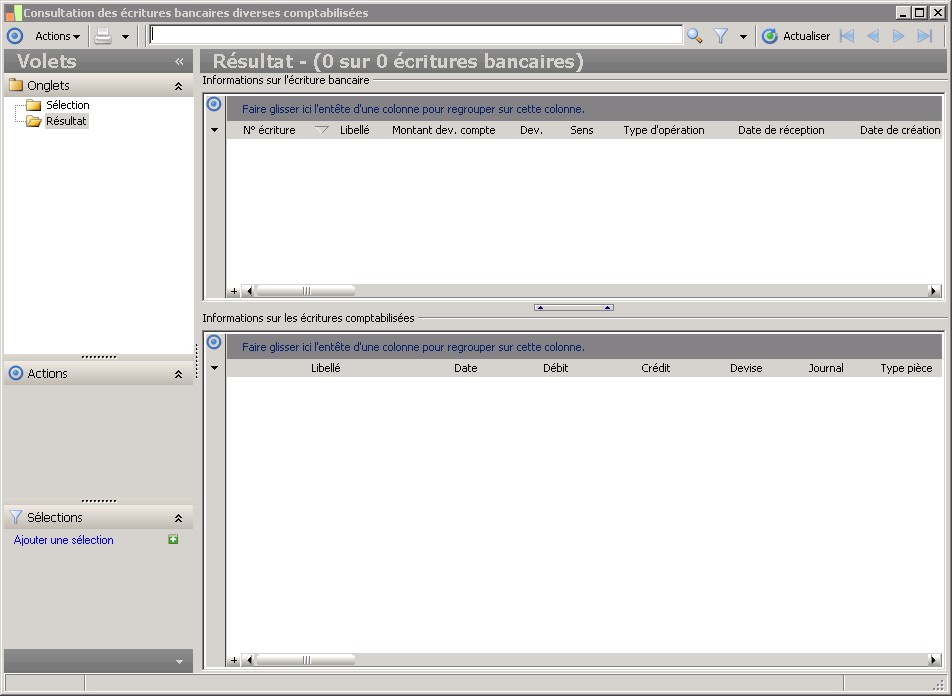Viewport: 952px width, 696px height.
Task: Select the Résultat tab in the tree
Action: pyautogui.click(x=66, y=121)
